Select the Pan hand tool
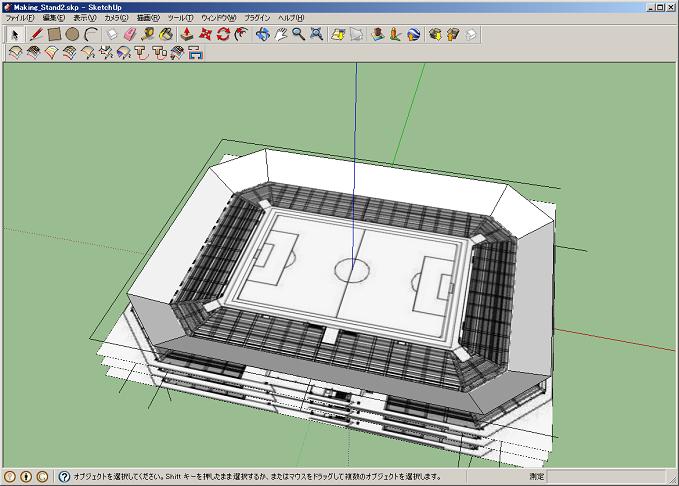Image resolution: width=679 pixels, height=486 pixels. point(280,34)
